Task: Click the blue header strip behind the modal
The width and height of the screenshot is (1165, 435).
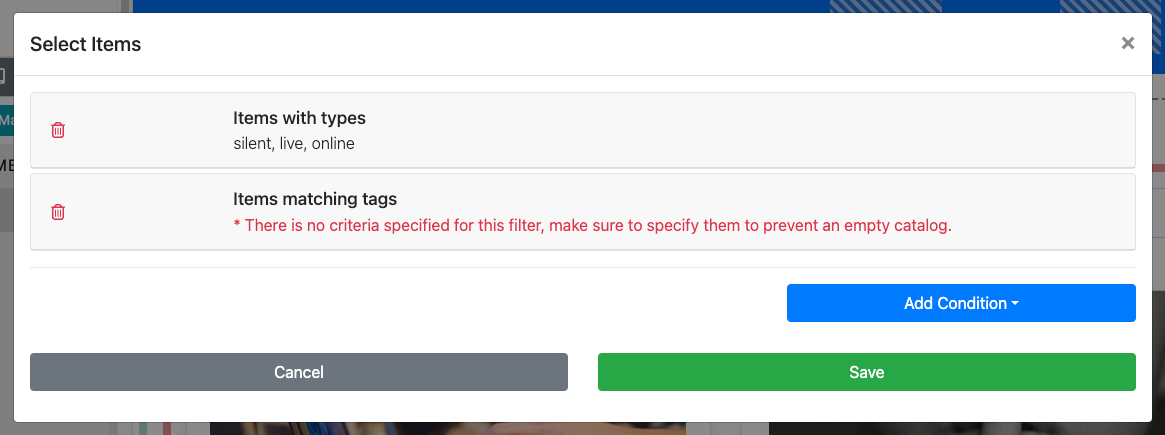Action: (480, 6)
